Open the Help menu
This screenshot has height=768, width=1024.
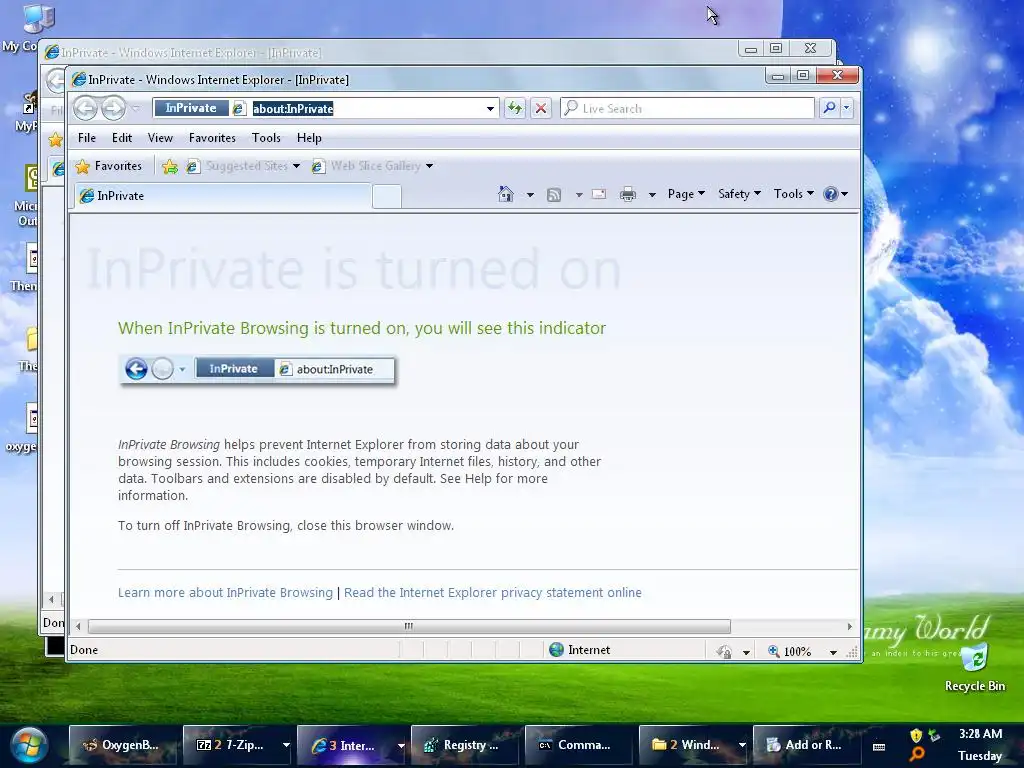coord(309,138)
